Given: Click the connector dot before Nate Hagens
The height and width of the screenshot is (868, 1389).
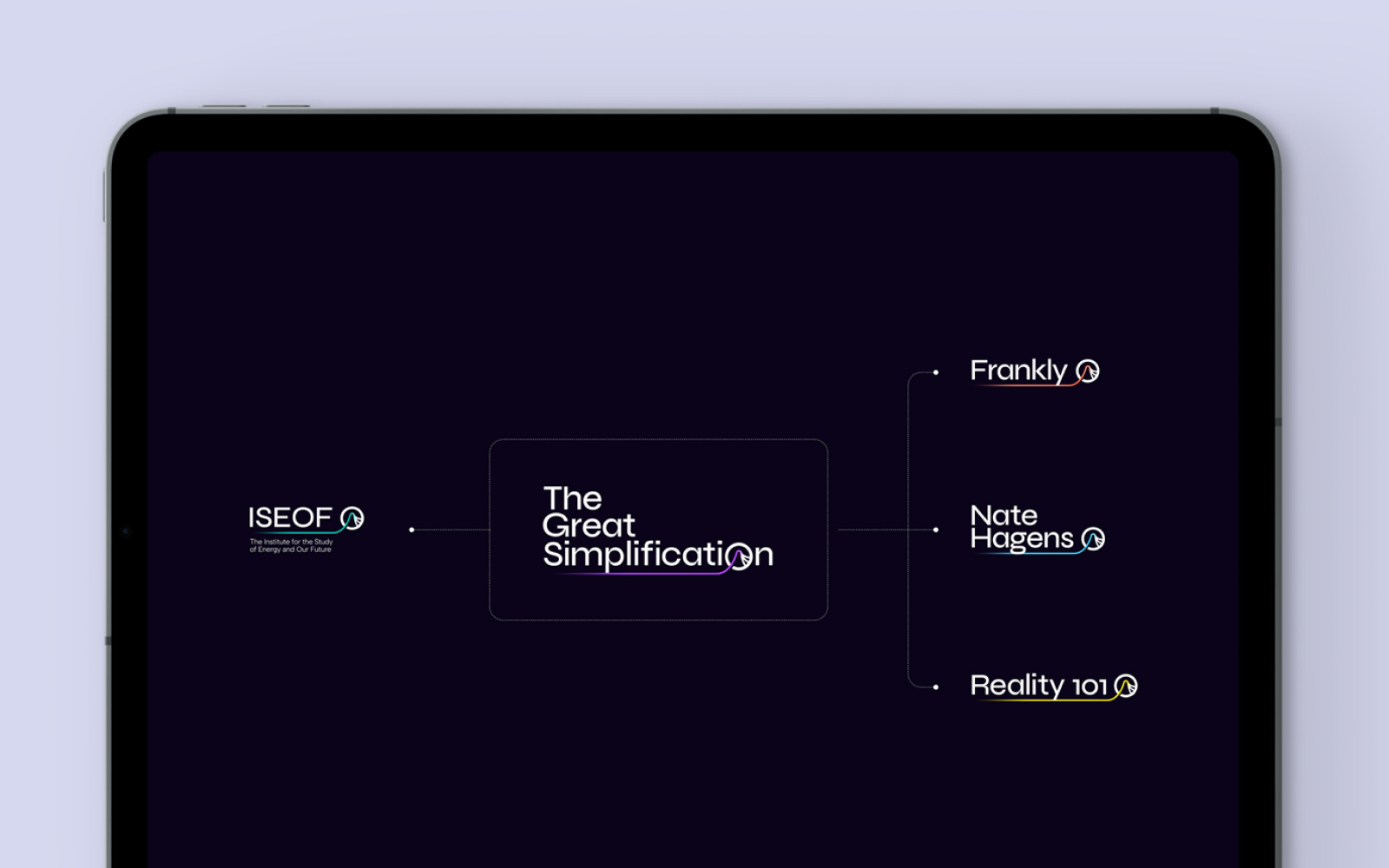Looking at the screenshot, I should (936, 529).
